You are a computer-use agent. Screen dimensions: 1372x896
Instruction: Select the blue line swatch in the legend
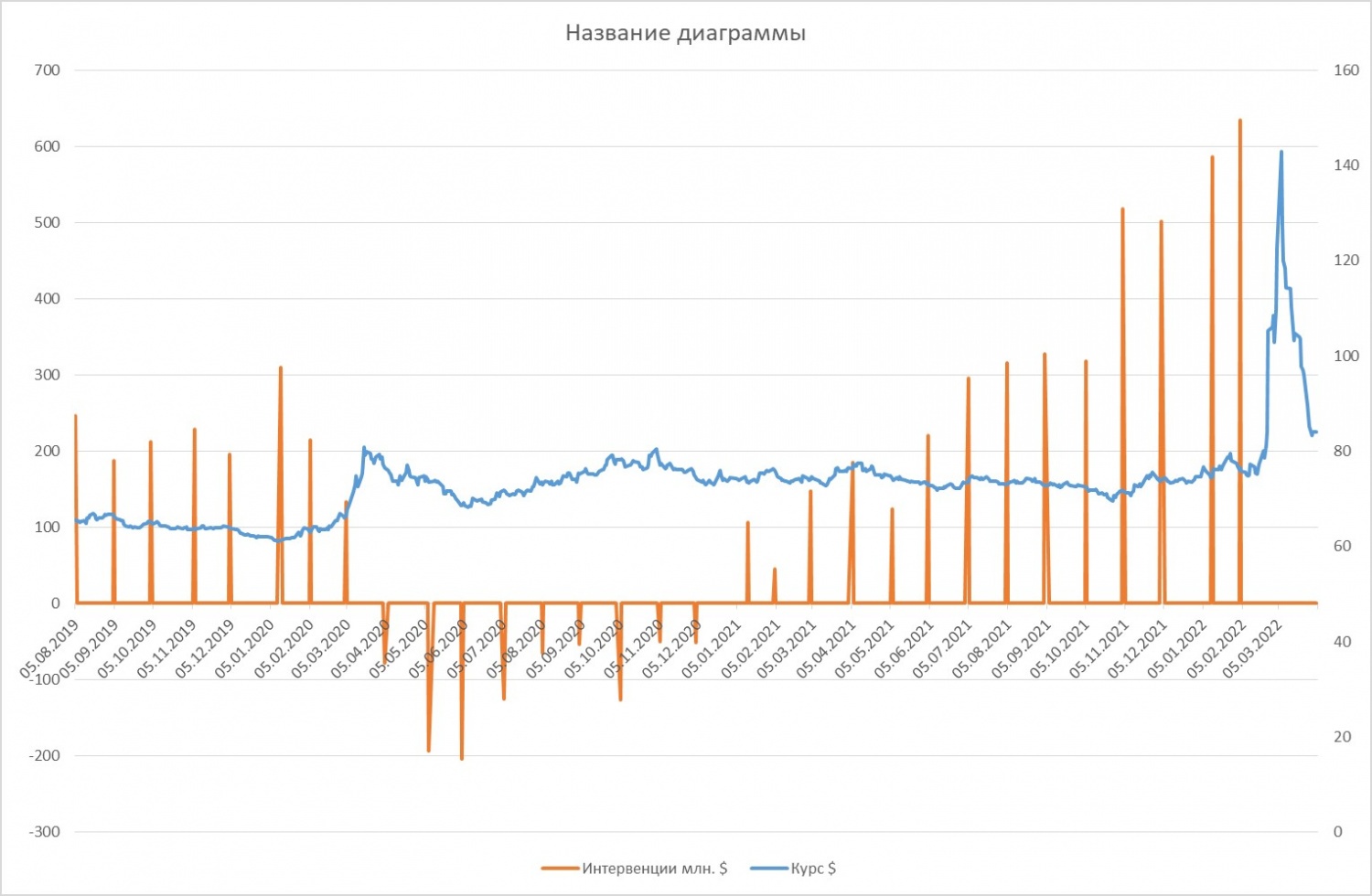tap(768, 868)
